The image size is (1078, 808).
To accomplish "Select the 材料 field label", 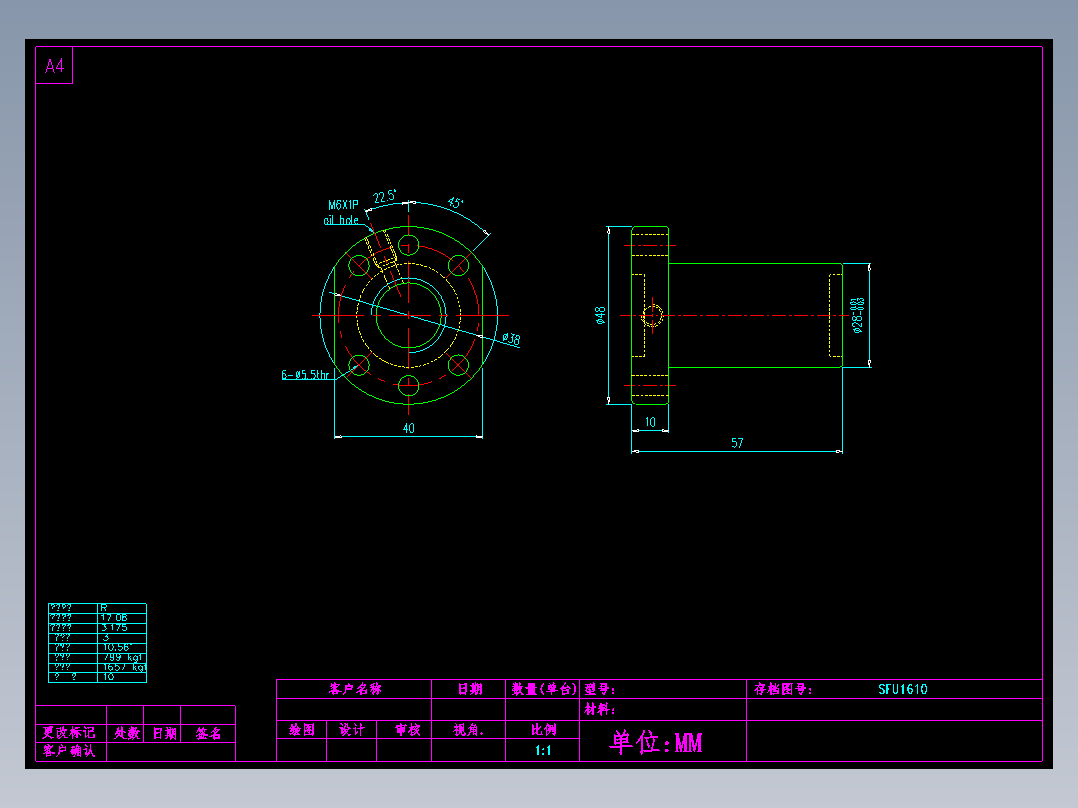I will pos(600,709).
